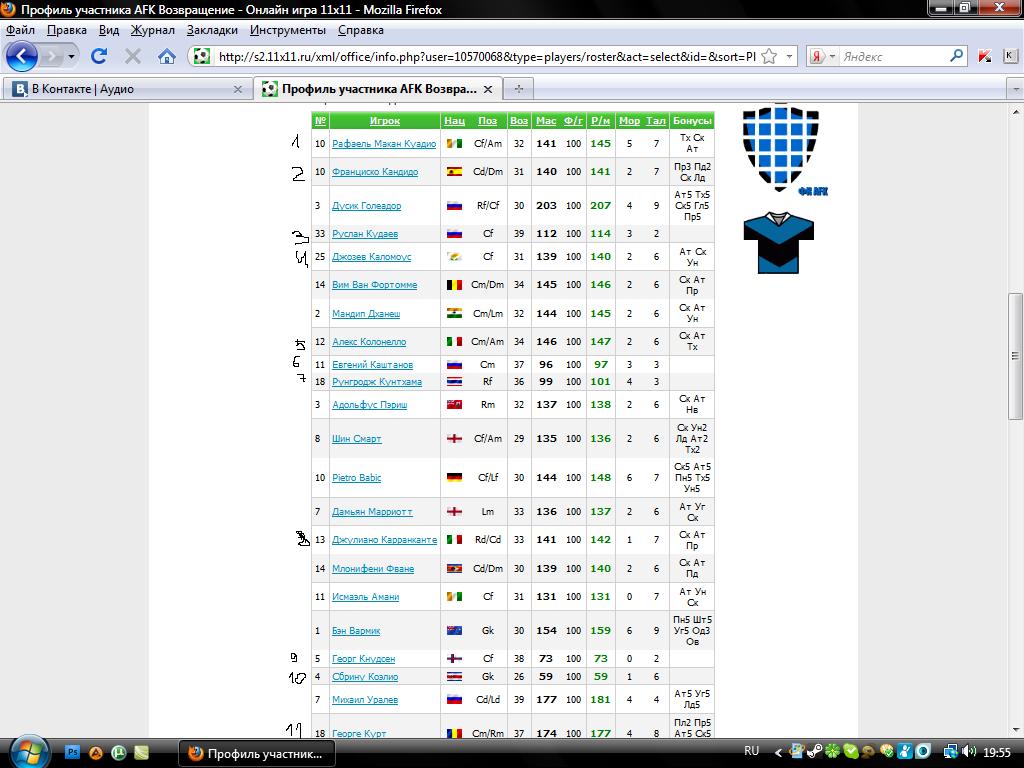The image size is (1024, 768).
Task: Click the Stop loading X icon
Action: point(132,57)
